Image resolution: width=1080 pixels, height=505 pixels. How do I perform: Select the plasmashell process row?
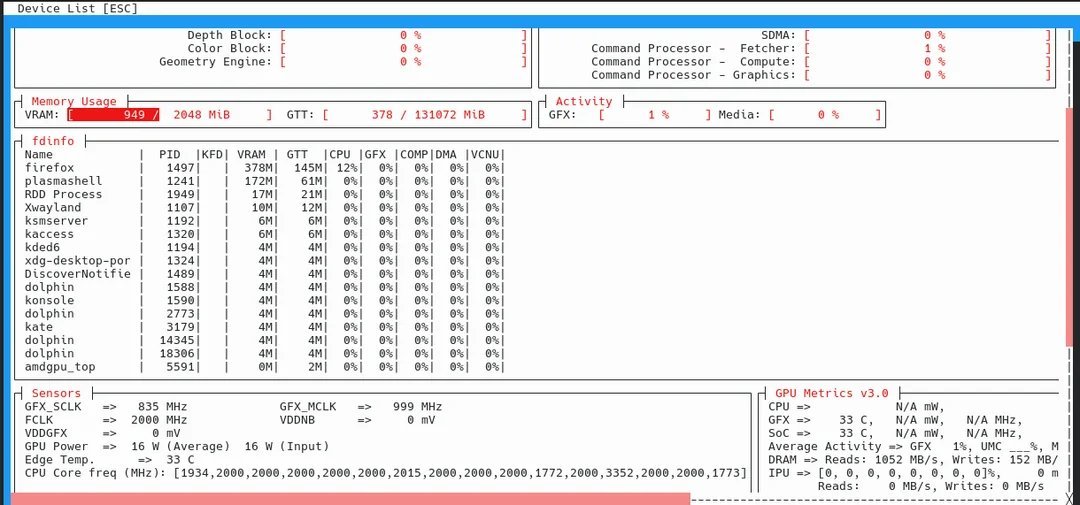coord(264,181)
